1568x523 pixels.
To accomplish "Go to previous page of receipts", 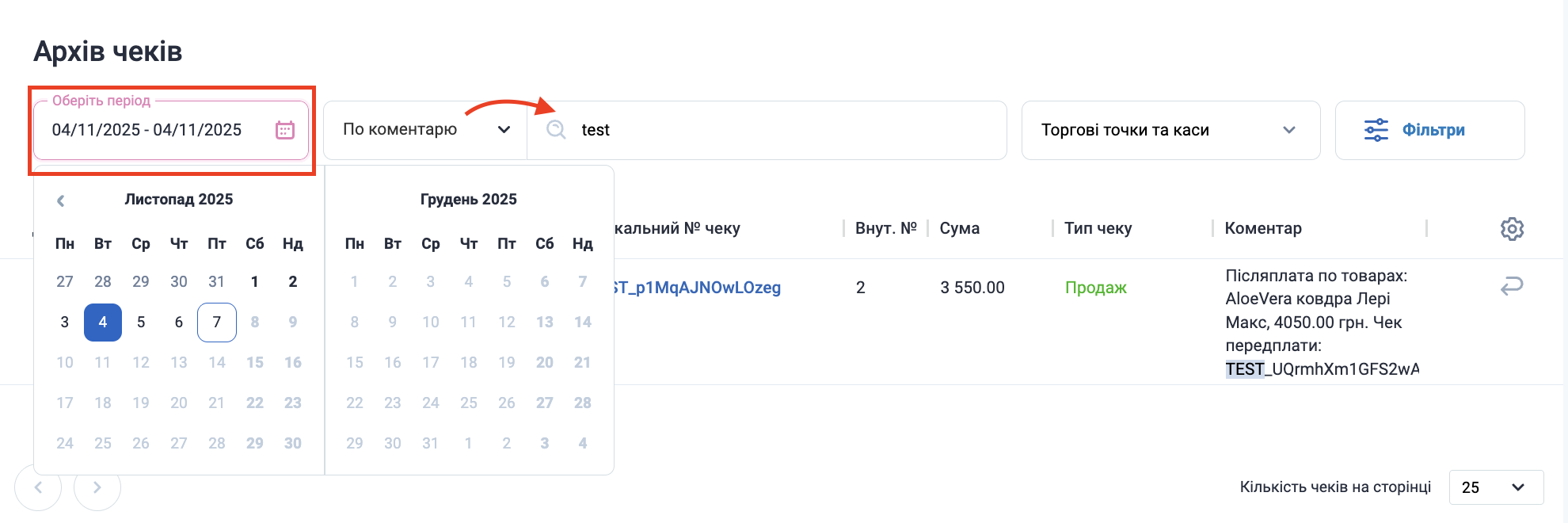I will [38, 487].
